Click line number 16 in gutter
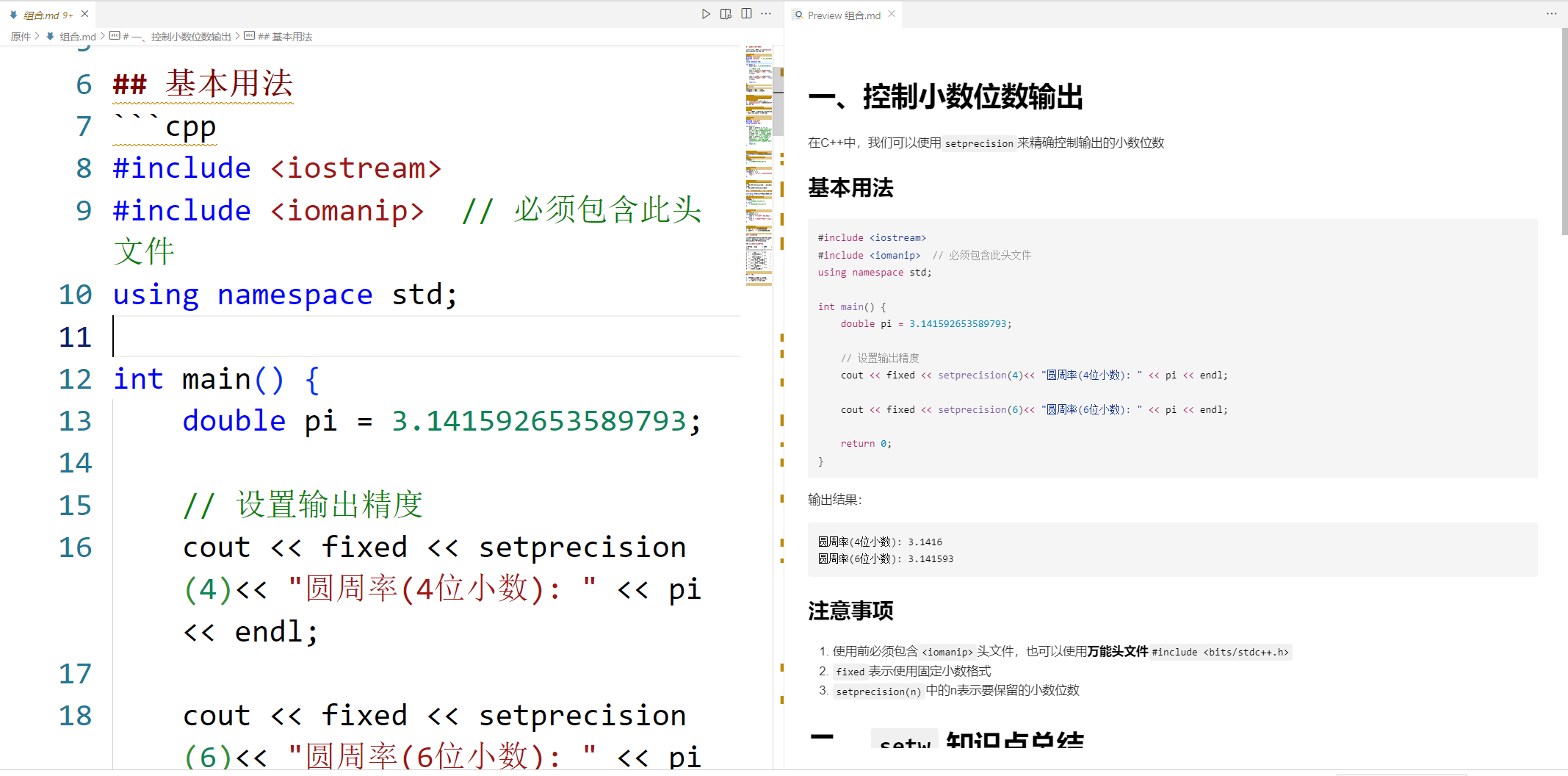Screen dimensions: 1568x776 click(x=75, y=547)
